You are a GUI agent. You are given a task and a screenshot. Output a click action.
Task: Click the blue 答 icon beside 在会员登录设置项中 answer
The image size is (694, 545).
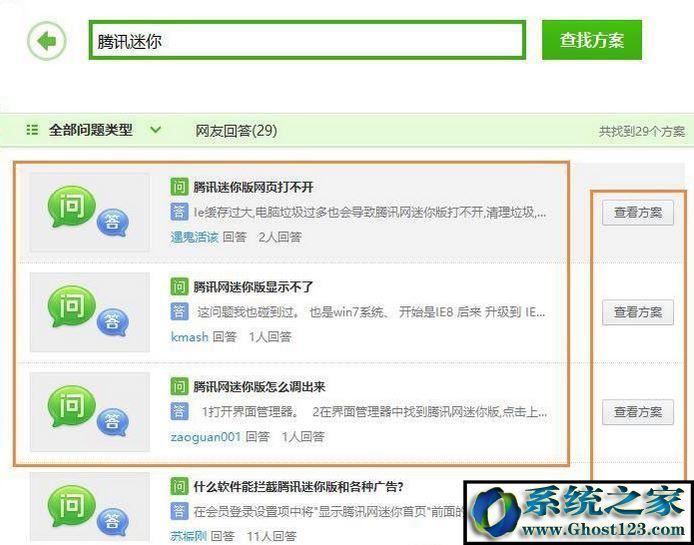[179, 511]
